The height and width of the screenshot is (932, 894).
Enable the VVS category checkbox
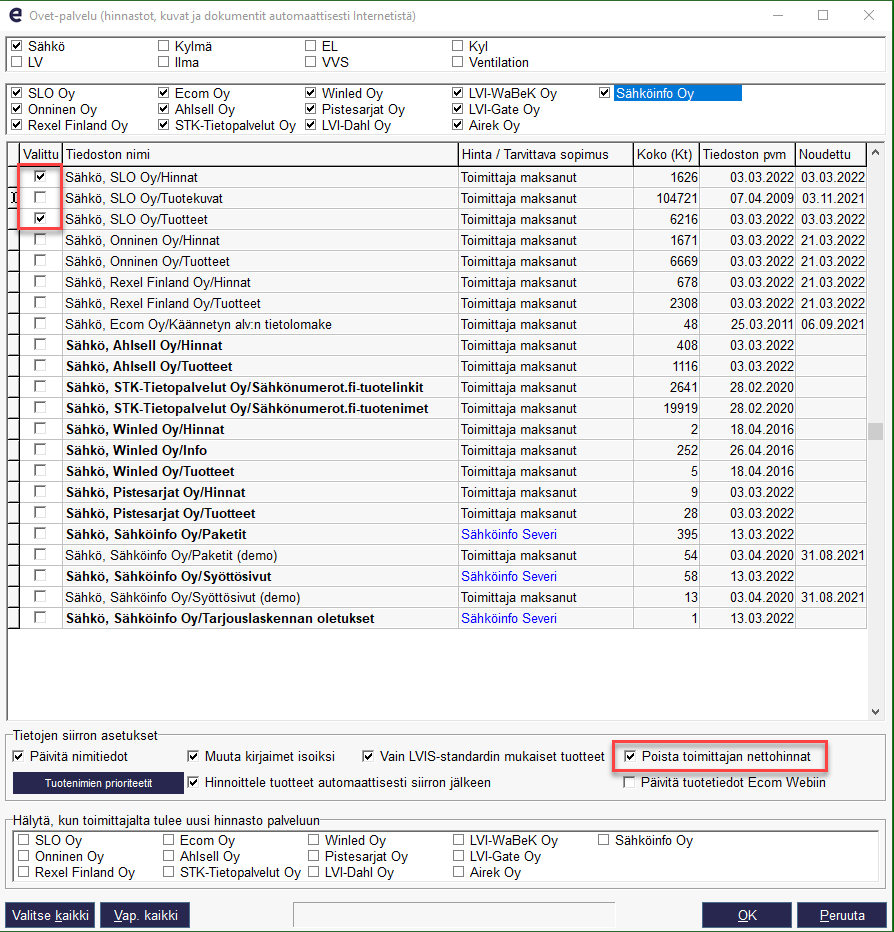click(x=310, y=62)
